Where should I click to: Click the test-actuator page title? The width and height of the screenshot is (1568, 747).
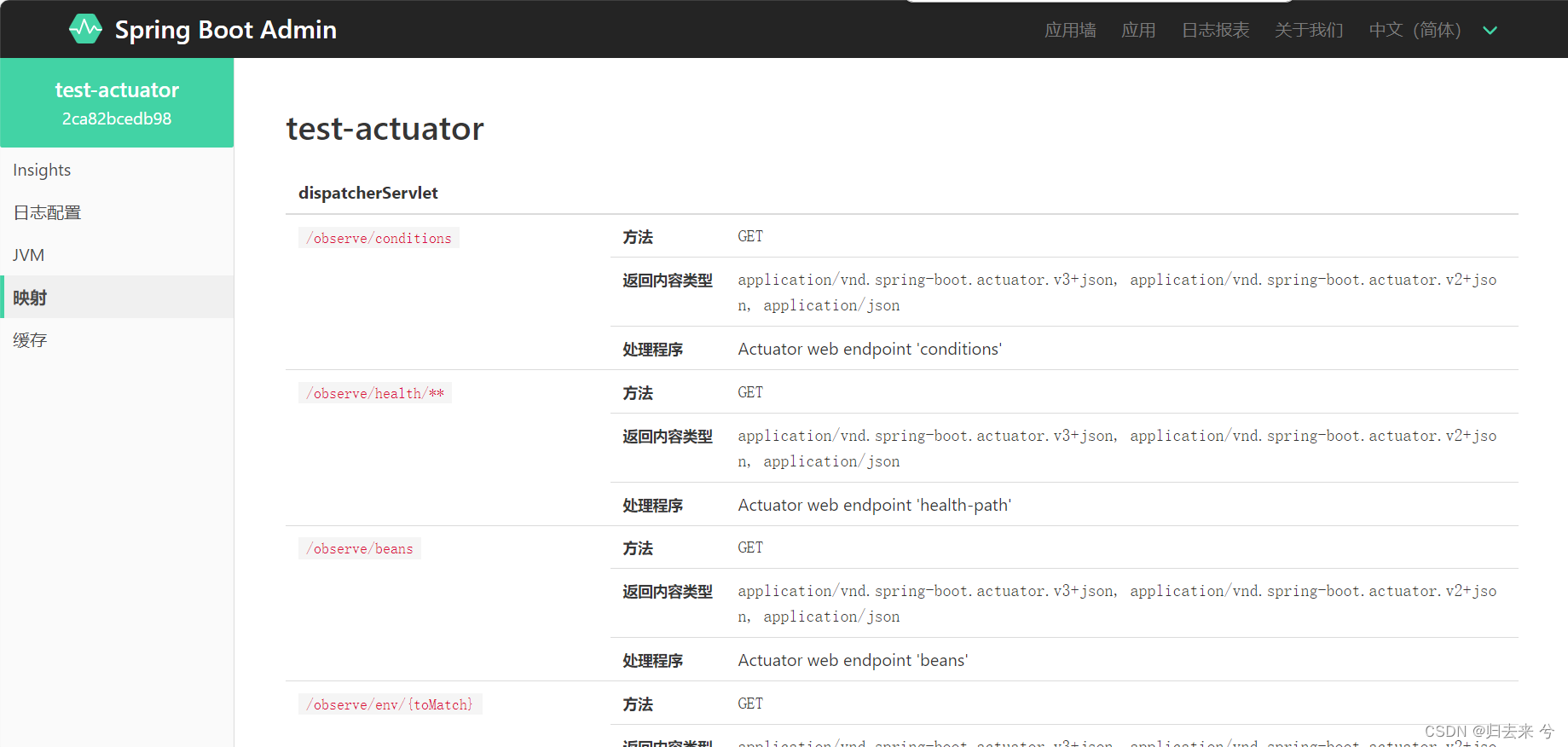point(385,129)
